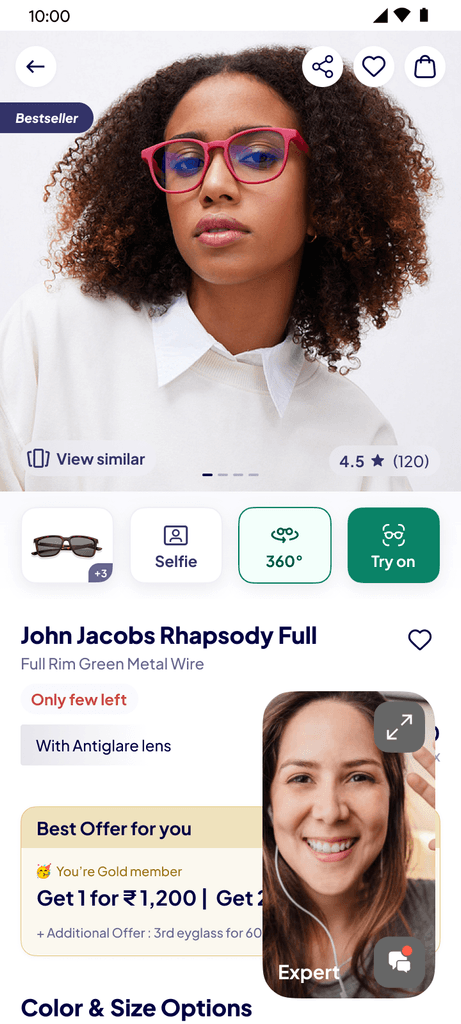461x1024 pixels.
Task: Open View similar products
Action: (86, 459)
